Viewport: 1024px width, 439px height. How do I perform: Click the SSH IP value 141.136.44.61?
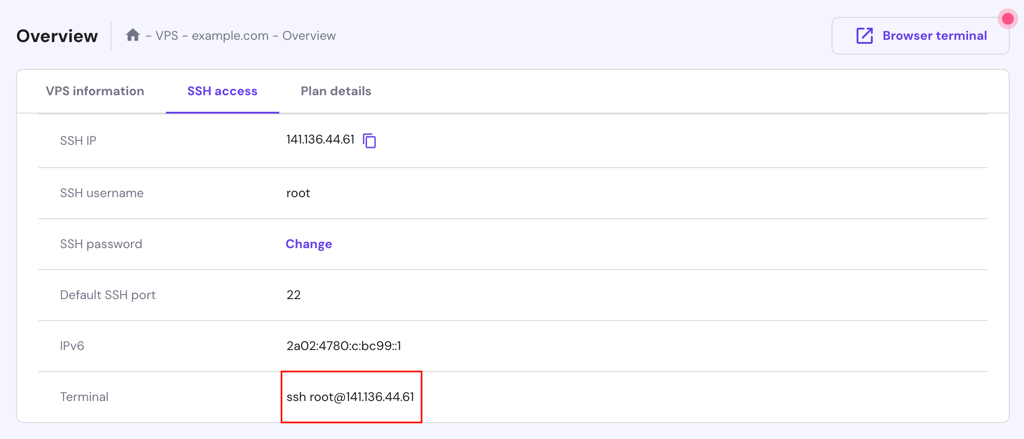click(320, 139)
